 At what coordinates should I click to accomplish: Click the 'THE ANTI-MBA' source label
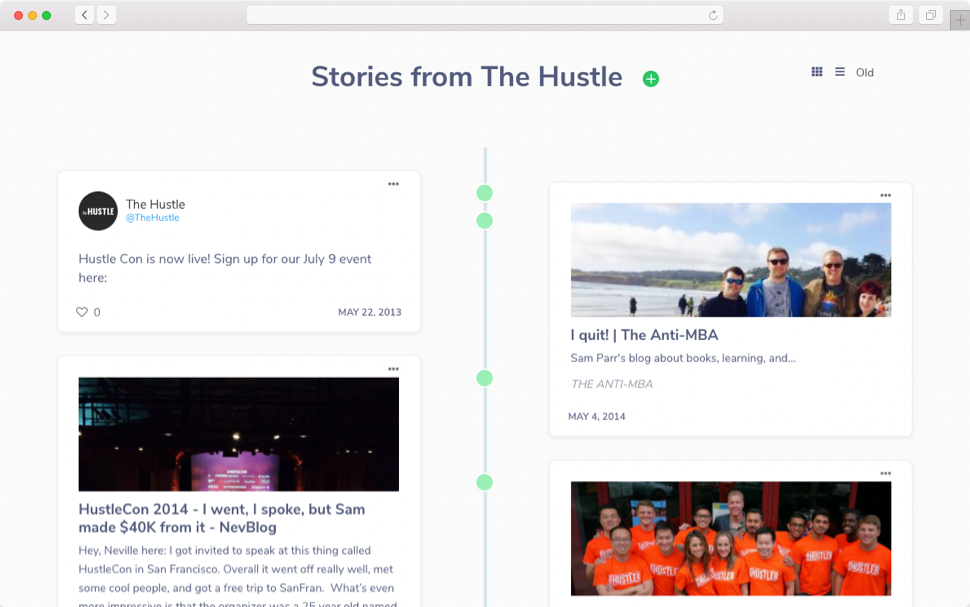pos(611,384)
